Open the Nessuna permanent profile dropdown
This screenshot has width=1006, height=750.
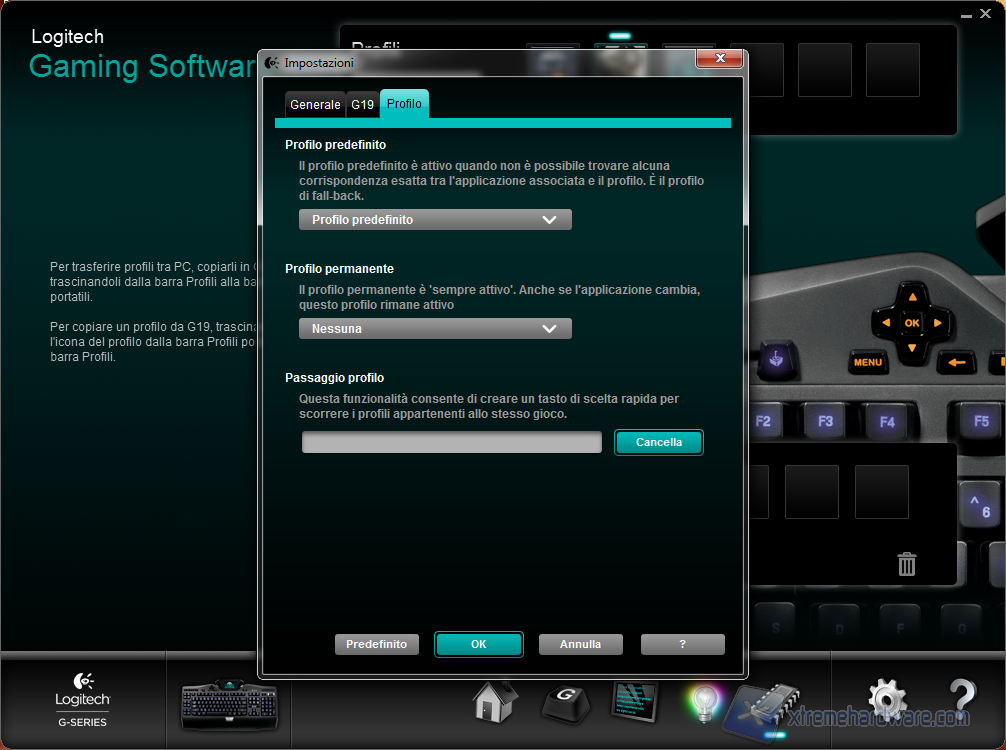(x=435, y=329)
